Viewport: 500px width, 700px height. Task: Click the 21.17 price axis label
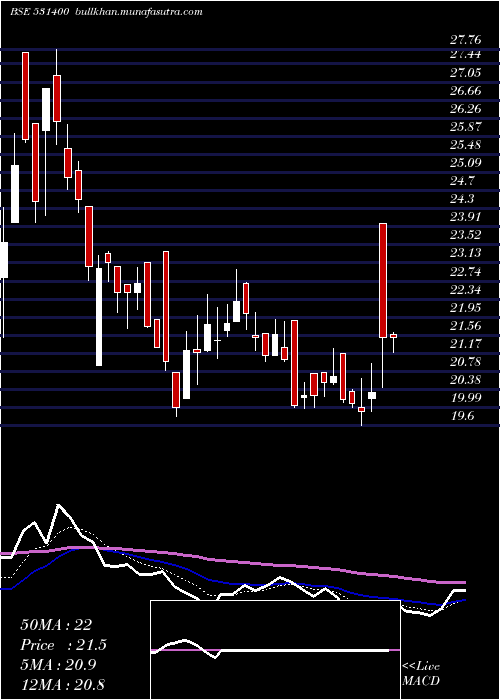(x=466, y=343)
